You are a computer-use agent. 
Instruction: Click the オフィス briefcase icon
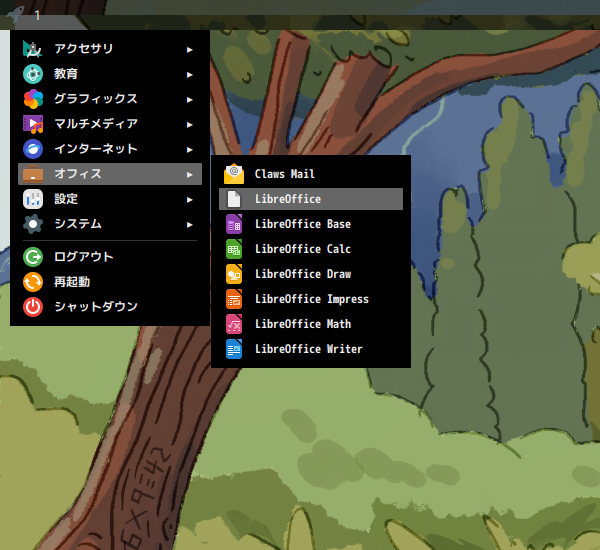coord(33,174)
